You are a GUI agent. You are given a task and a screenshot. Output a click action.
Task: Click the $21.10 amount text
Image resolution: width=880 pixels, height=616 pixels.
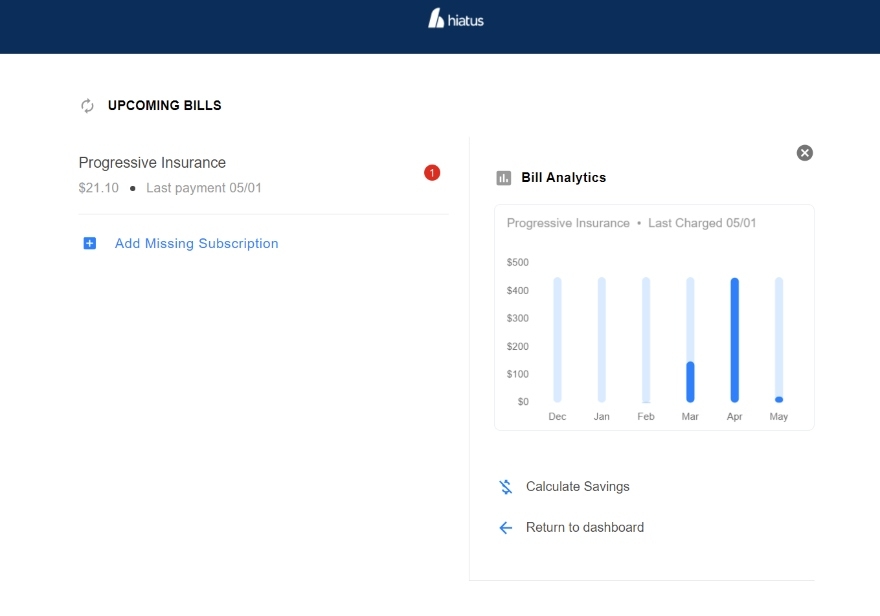click(99, 188)
